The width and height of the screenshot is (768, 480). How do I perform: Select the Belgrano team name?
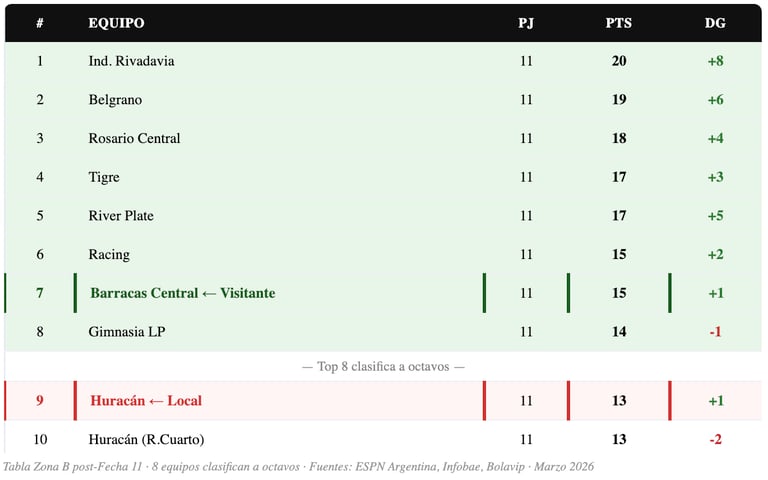pyautogui.click(x=115, y=100)
